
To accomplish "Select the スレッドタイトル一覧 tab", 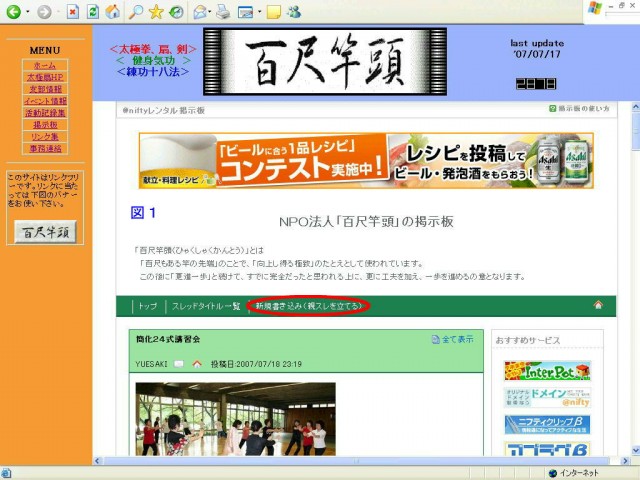I will (x=206, y=306).
